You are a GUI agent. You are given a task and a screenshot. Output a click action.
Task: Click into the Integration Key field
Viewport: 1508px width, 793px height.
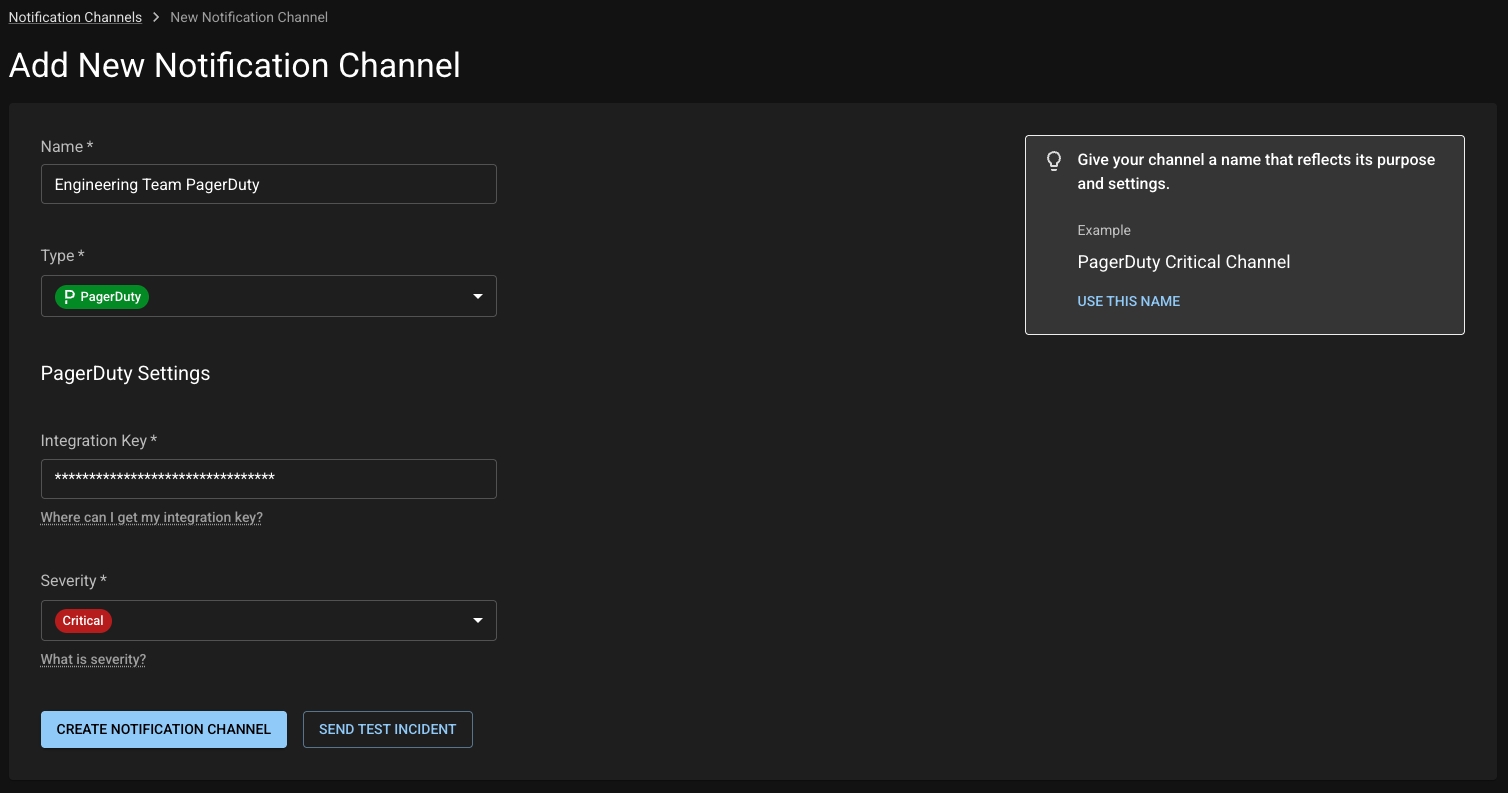pos(268,479)
